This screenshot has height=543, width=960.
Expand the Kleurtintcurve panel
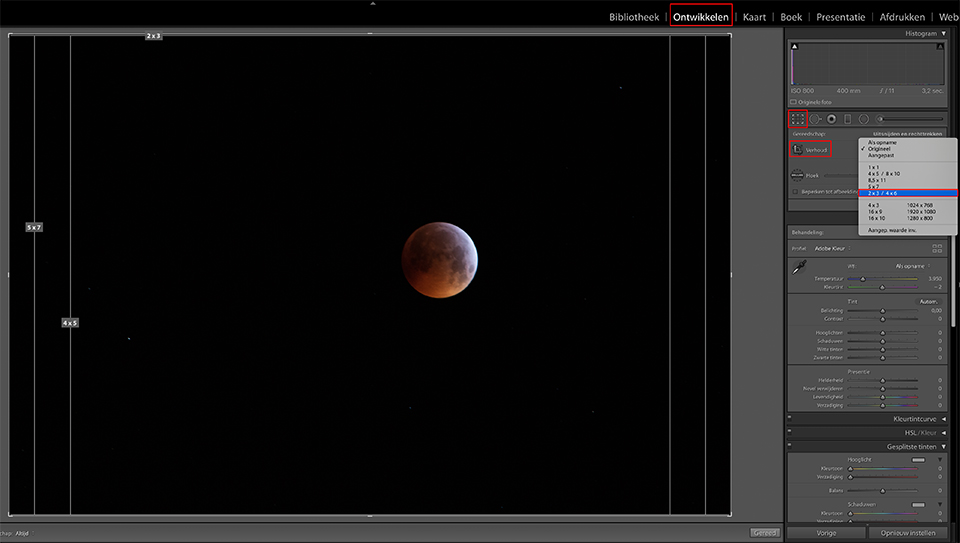pos(943,419)
